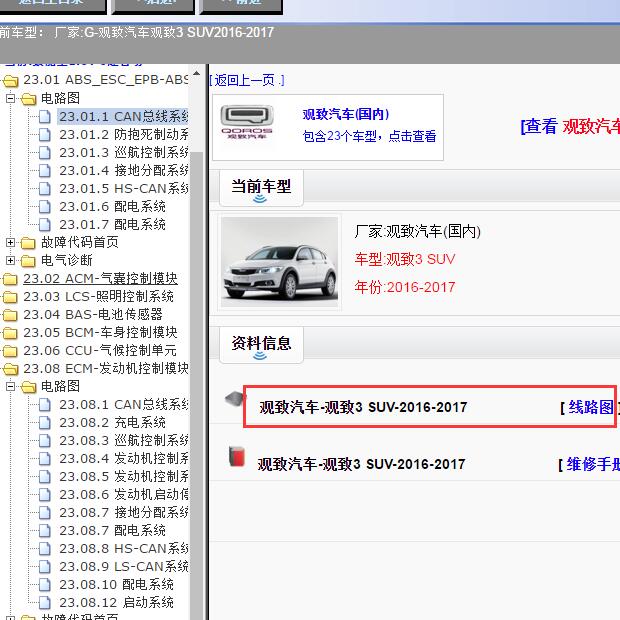Click 电路图 folder icon under 23.08 ECM
620x620 pixels.
tap(28, 387)
